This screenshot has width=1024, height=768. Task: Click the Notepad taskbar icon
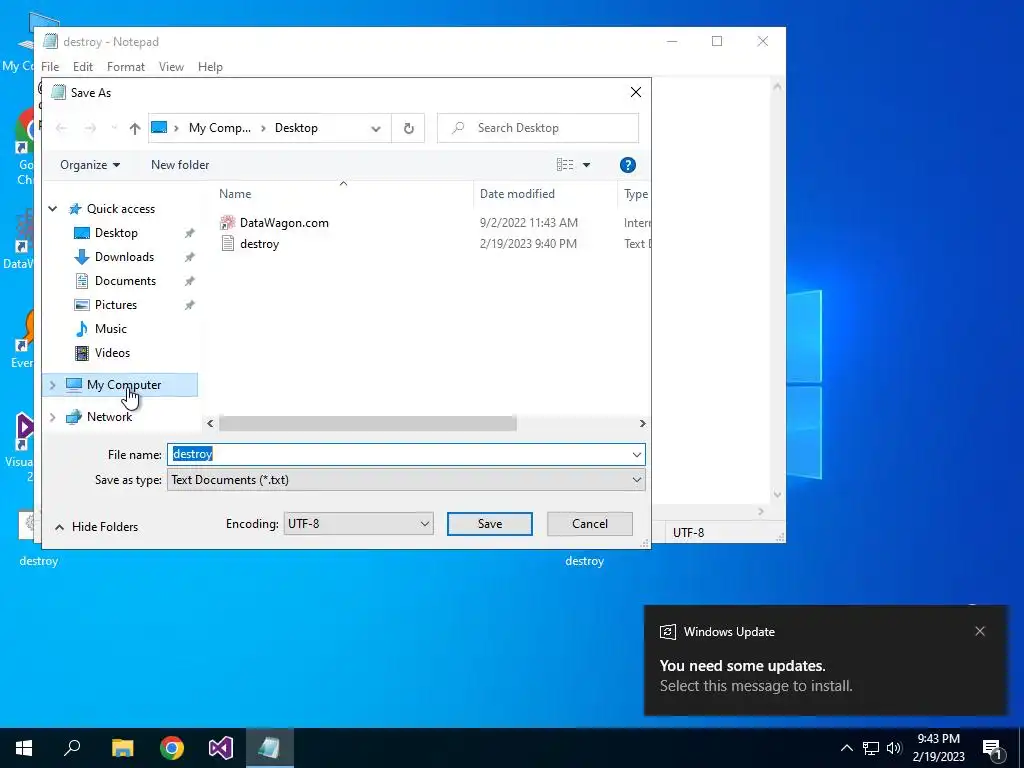pos(269,748)
